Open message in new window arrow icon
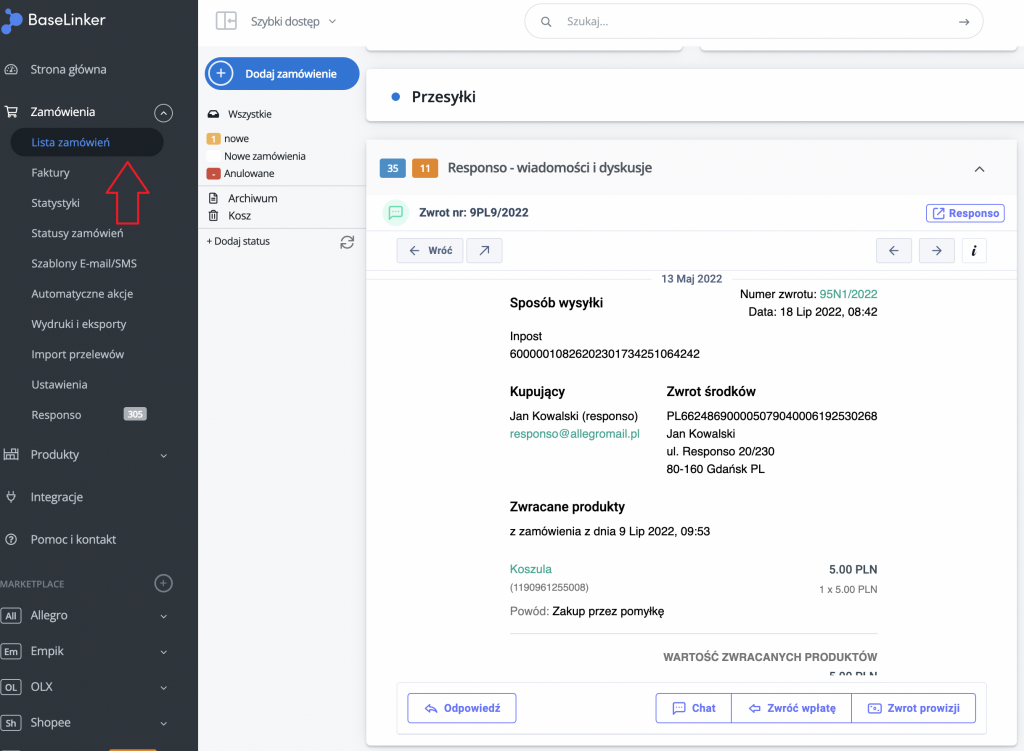Image resolution: width=1024 pixels, height=751 pixels. coord(484,251)
